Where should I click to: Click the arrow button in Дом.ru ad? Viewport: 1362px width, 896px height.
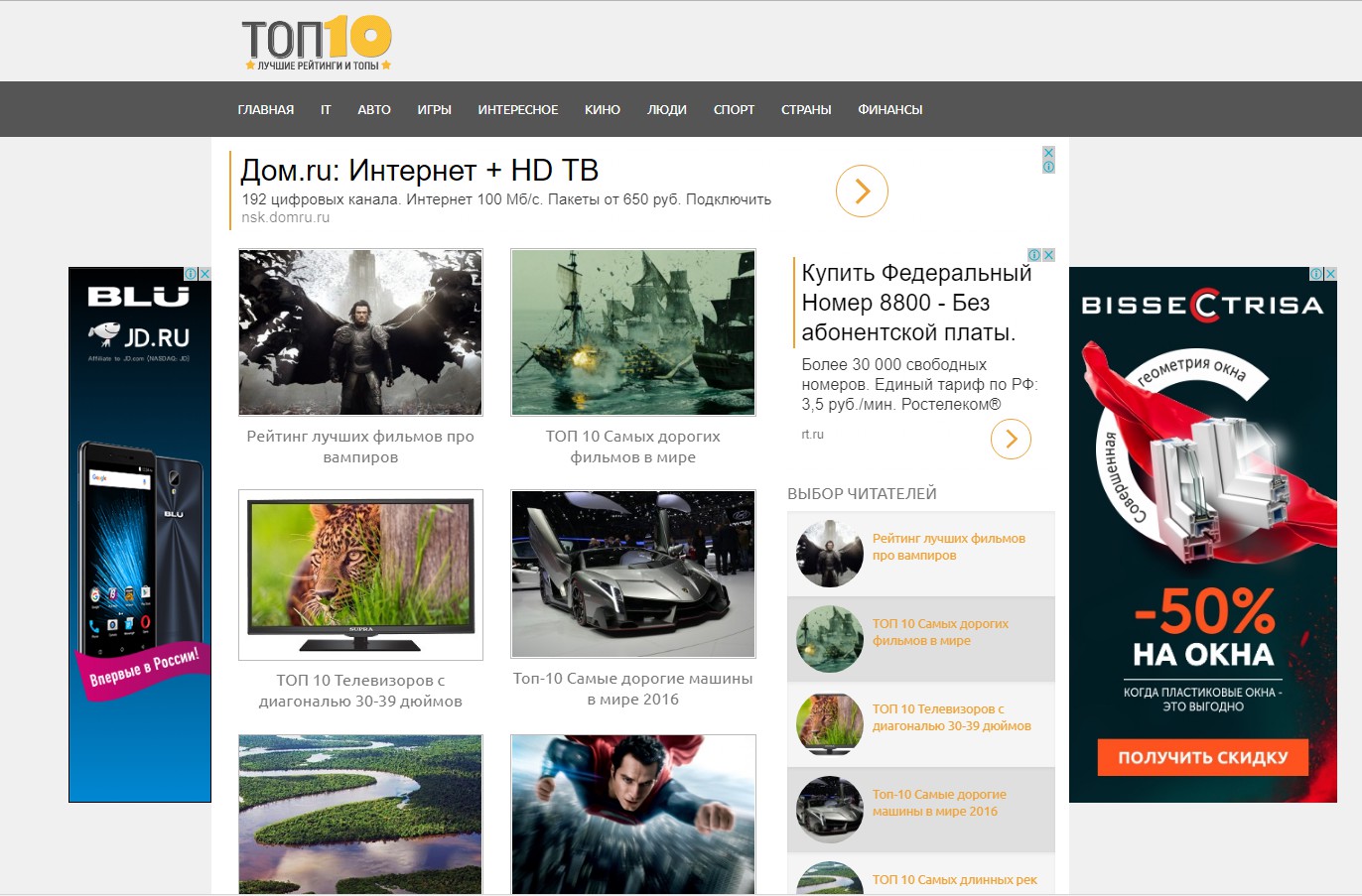(862, 191)
